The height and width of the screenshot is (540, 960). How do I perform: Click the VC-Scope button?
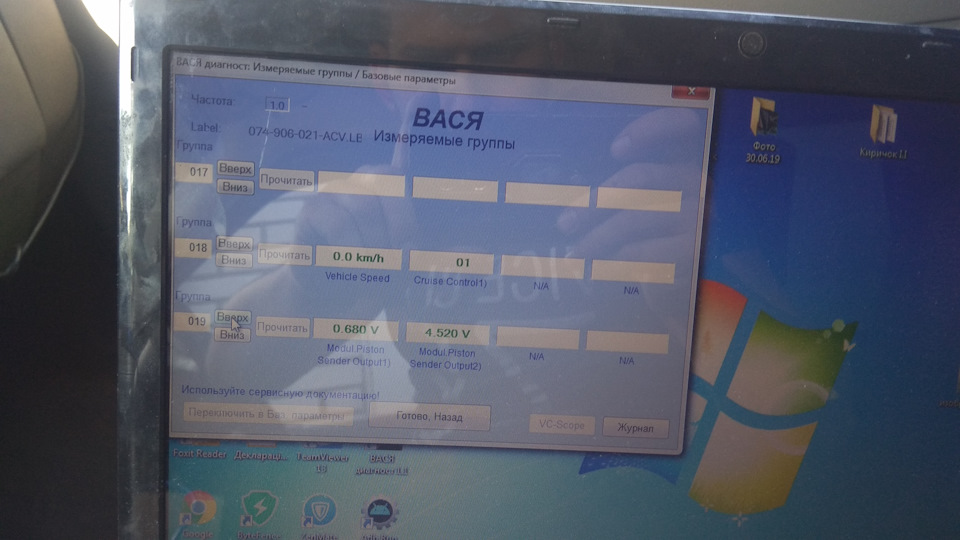click(x=561, y=424)
